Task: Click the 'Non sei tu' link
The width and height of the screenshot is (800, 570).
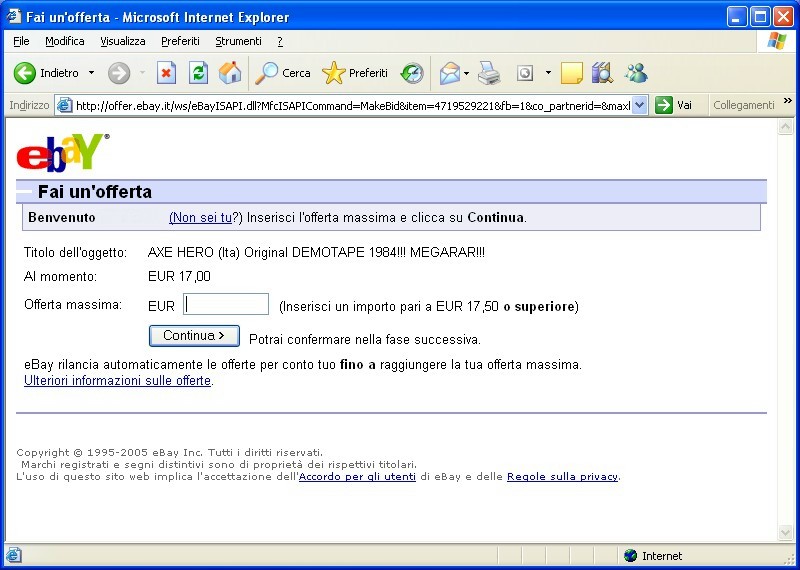Action: tap(200, 218)
